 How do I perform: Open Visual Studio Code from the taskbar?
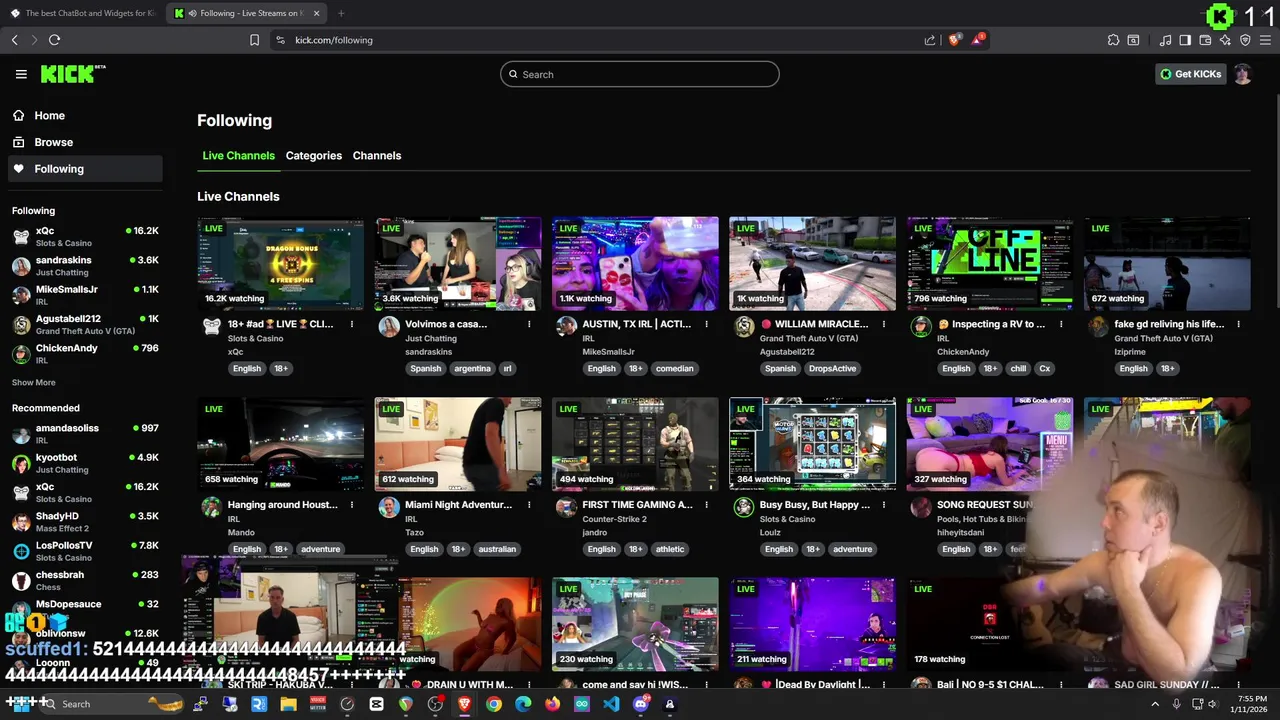click(611, 704)
